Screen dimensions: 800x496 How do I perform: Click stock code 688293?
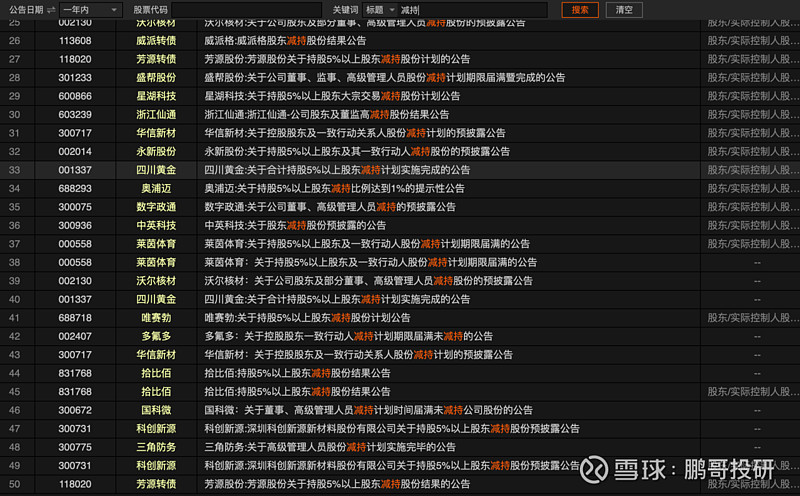(75, 188)
